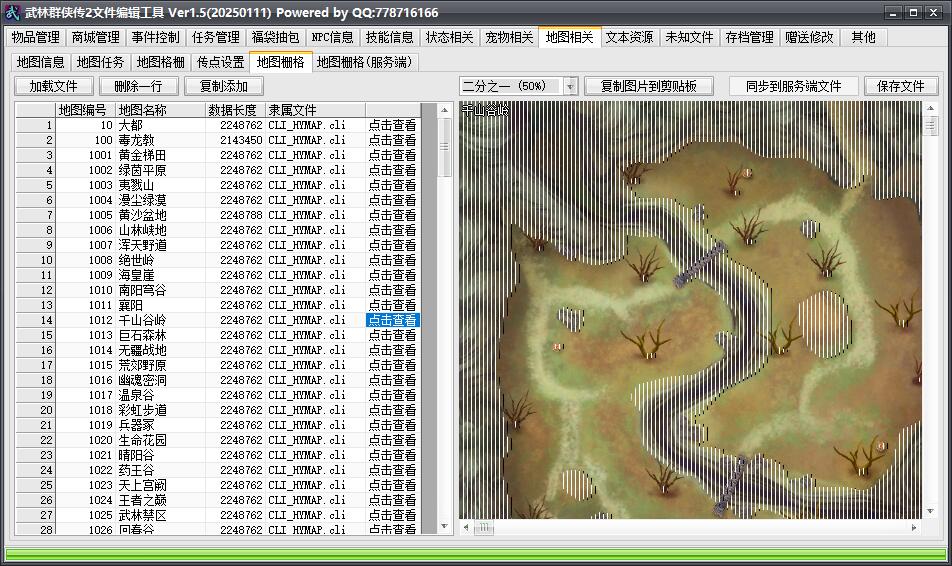Select the 二分之一 (50%) combo box
The height and width of the screenshot is (566, 952).
(x=518, y=86)
